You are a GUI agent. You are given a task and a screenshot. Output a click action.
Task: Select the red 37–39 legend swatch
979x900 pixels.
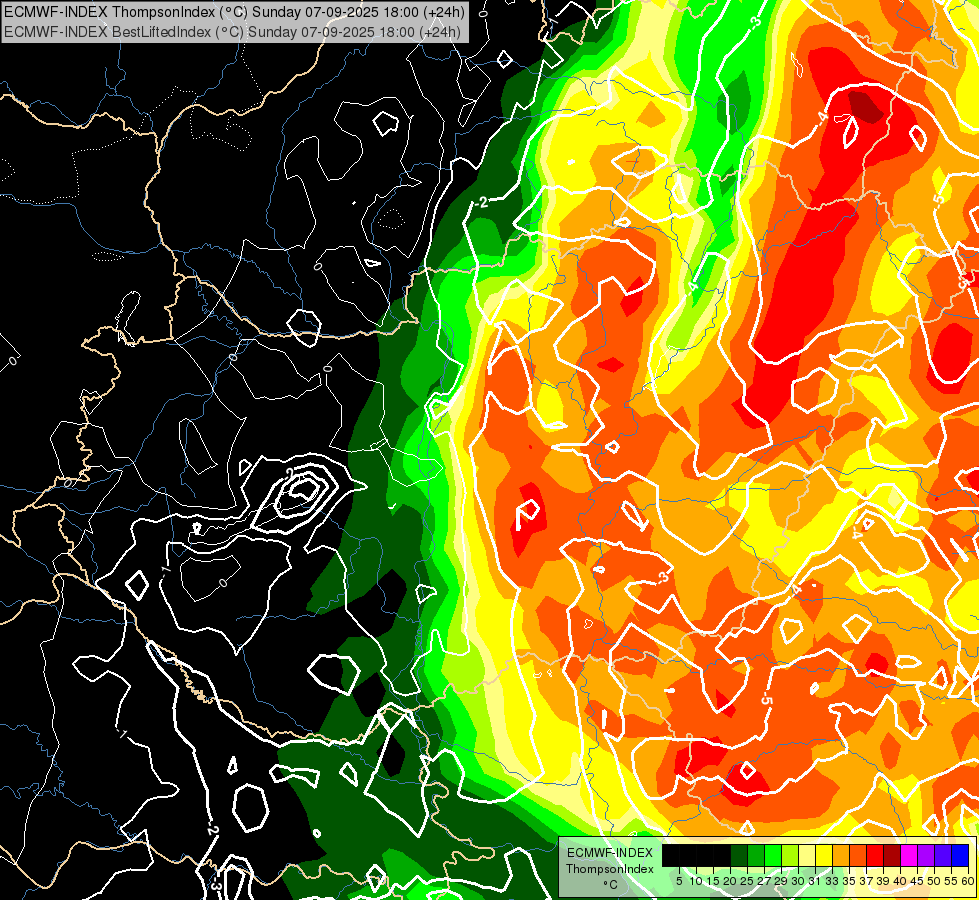pos(875,856)
